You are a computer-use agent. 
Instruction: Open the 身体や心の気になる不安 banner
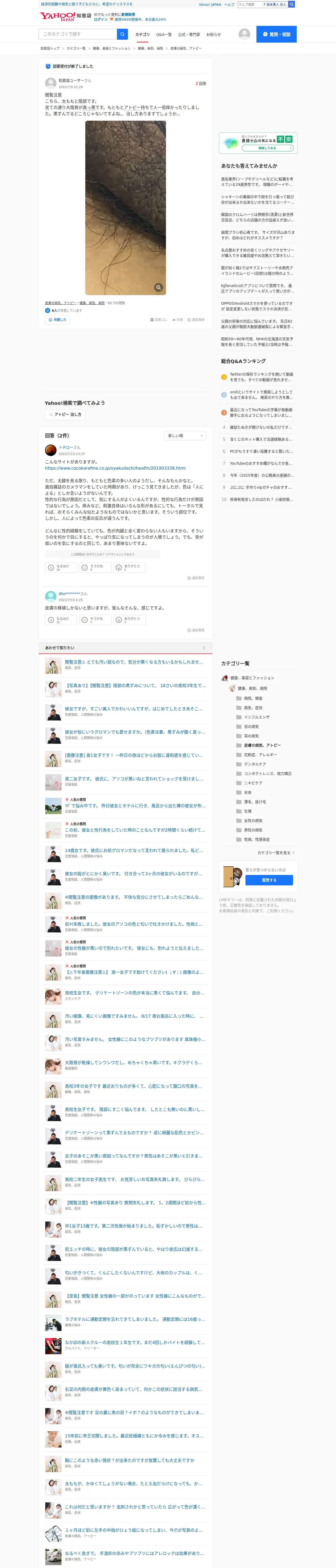[258, 142]
